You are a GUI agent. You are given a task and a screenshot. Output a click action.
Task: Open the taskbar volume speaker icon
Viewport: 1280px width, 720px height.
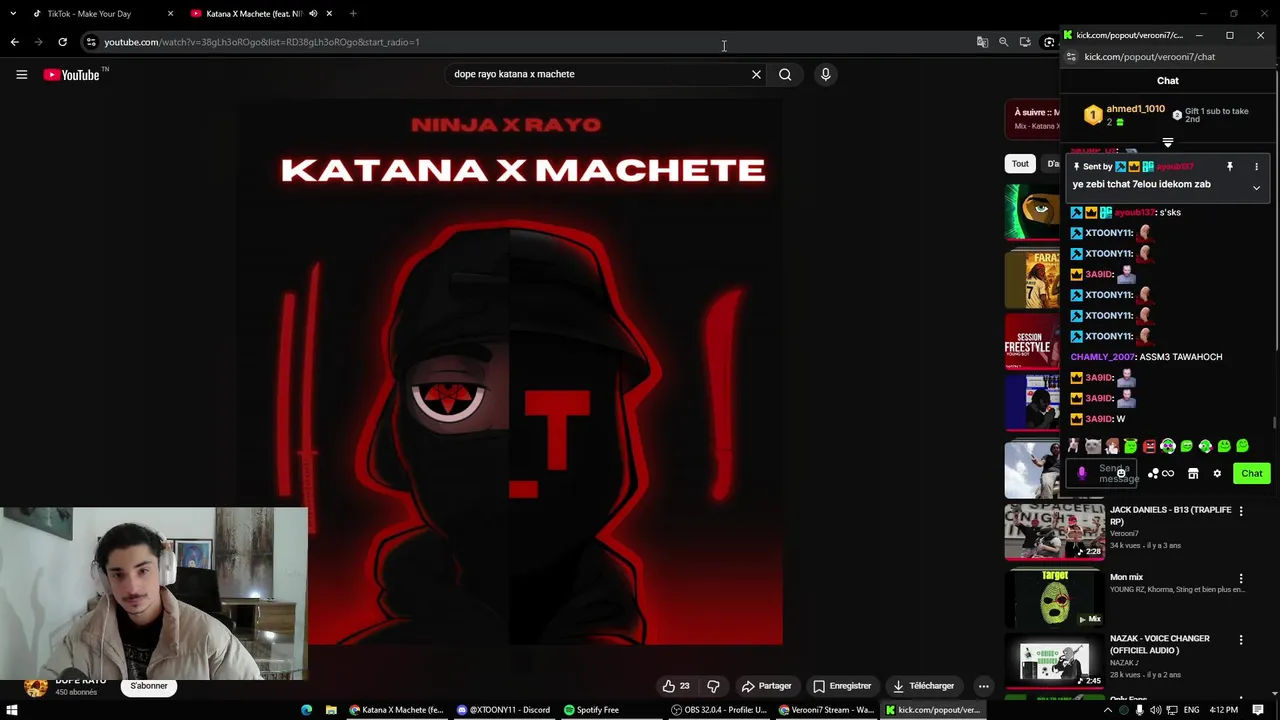pyautogui.click(x=1155, y=710)
